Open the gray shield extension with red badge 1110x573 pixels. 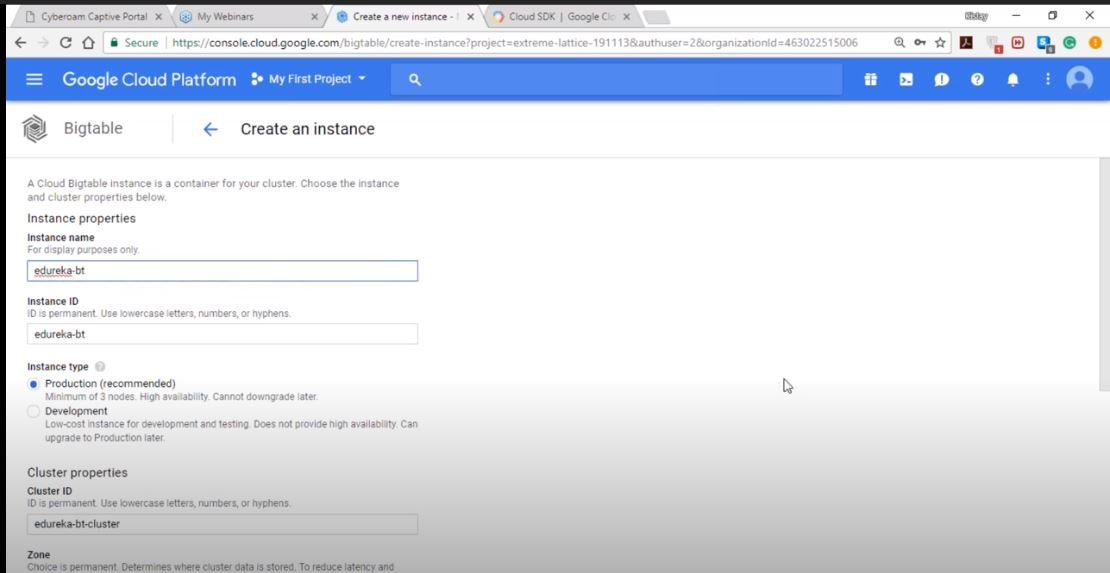click(x=994, y=44)
